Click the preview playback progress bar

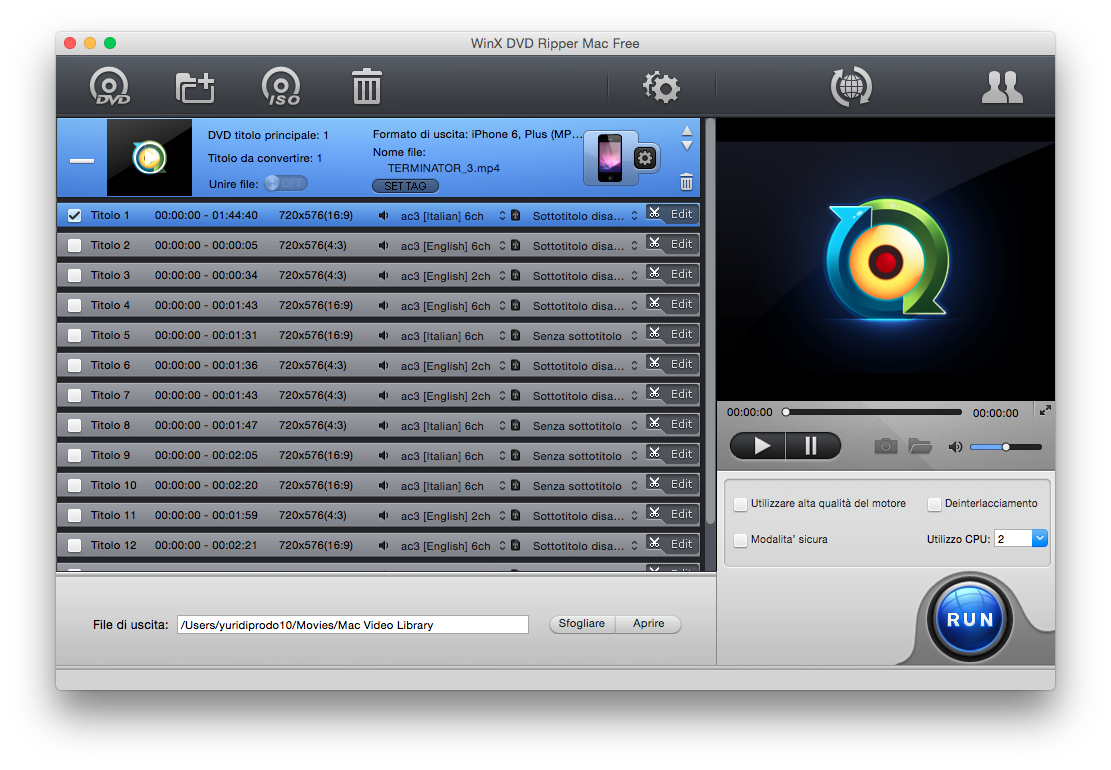pyautogui.click(x=872, y=412)
